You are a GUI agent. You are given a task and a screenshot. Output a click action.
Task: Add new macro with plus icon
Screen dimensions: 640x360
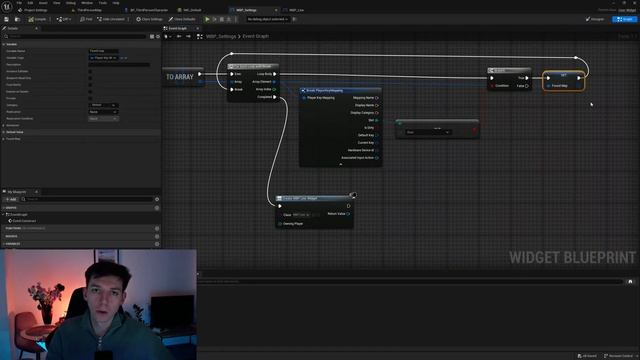tap(157, 236)
